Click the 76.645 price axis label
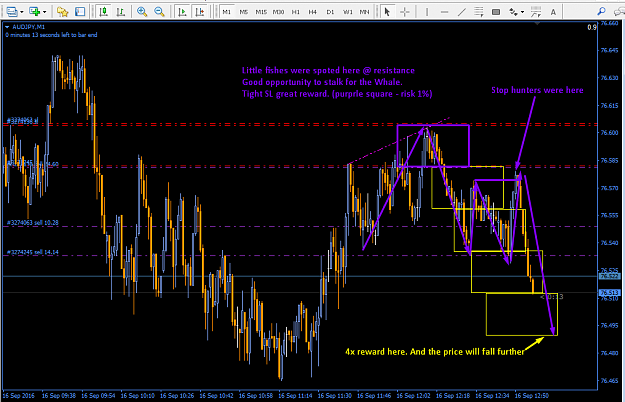This screenshot has width=625, height=402. 609,50
